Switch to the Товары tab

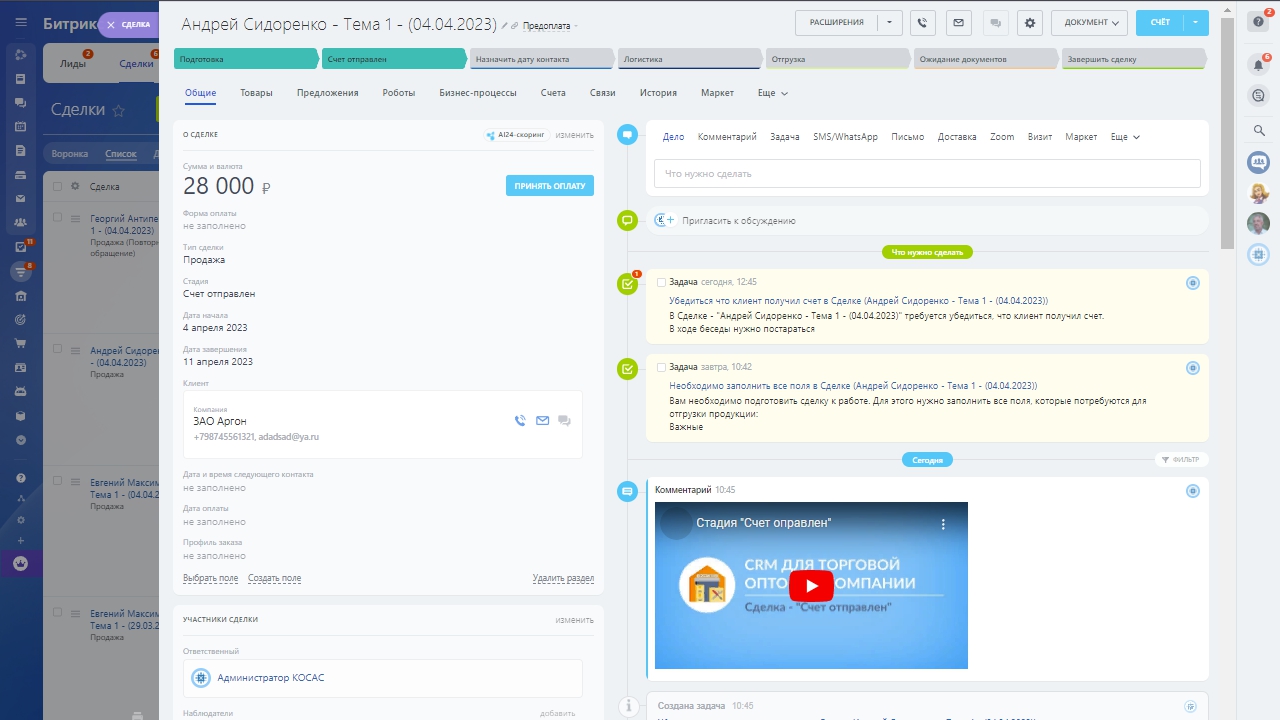coord(256,93)
